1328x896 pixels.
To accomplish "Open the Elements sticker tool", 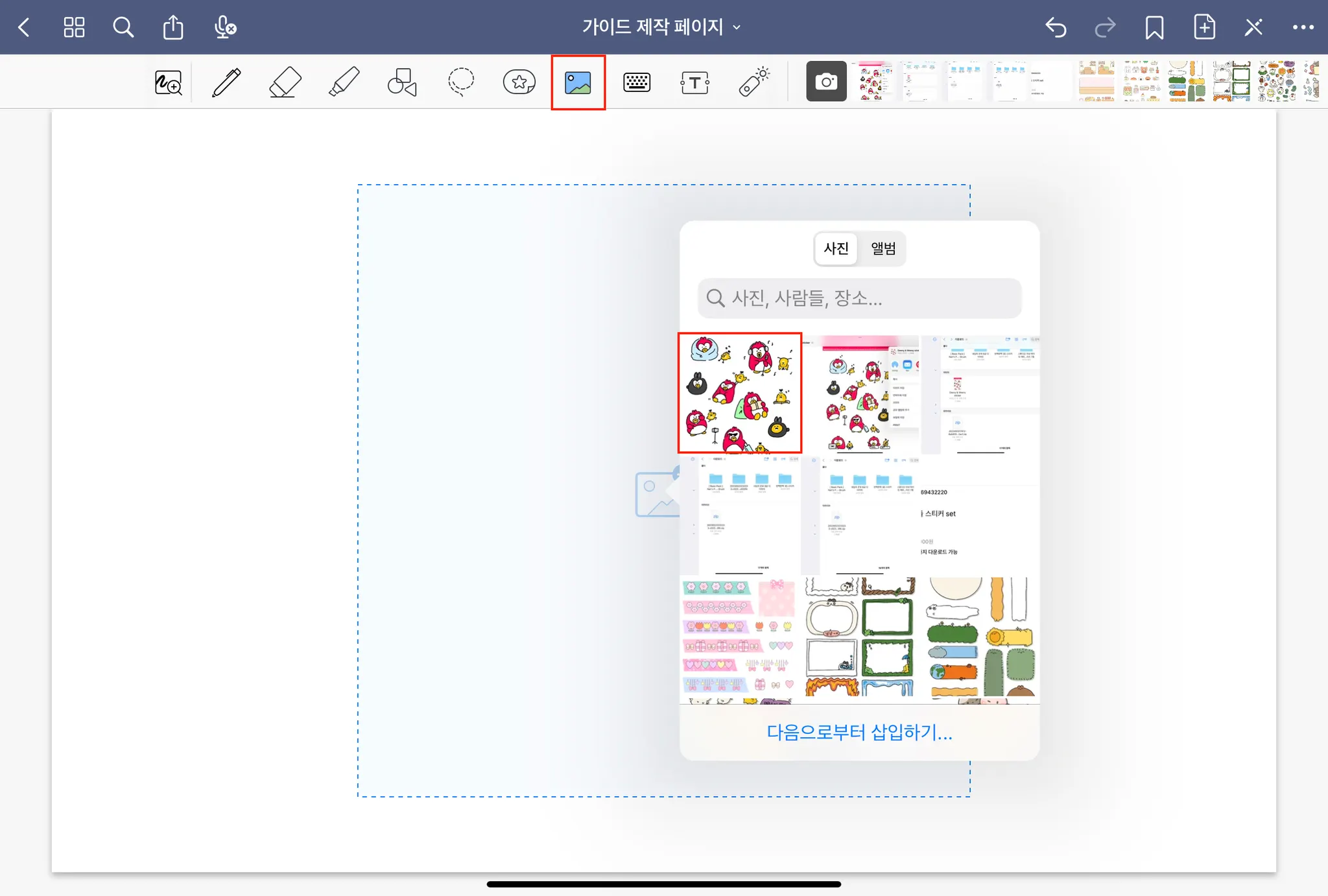I will coord(519,82).
